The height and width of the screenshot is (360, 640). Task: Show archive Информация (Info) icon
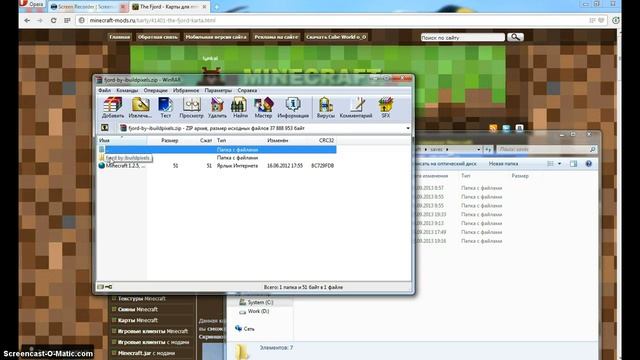click(x=293, y=108)
